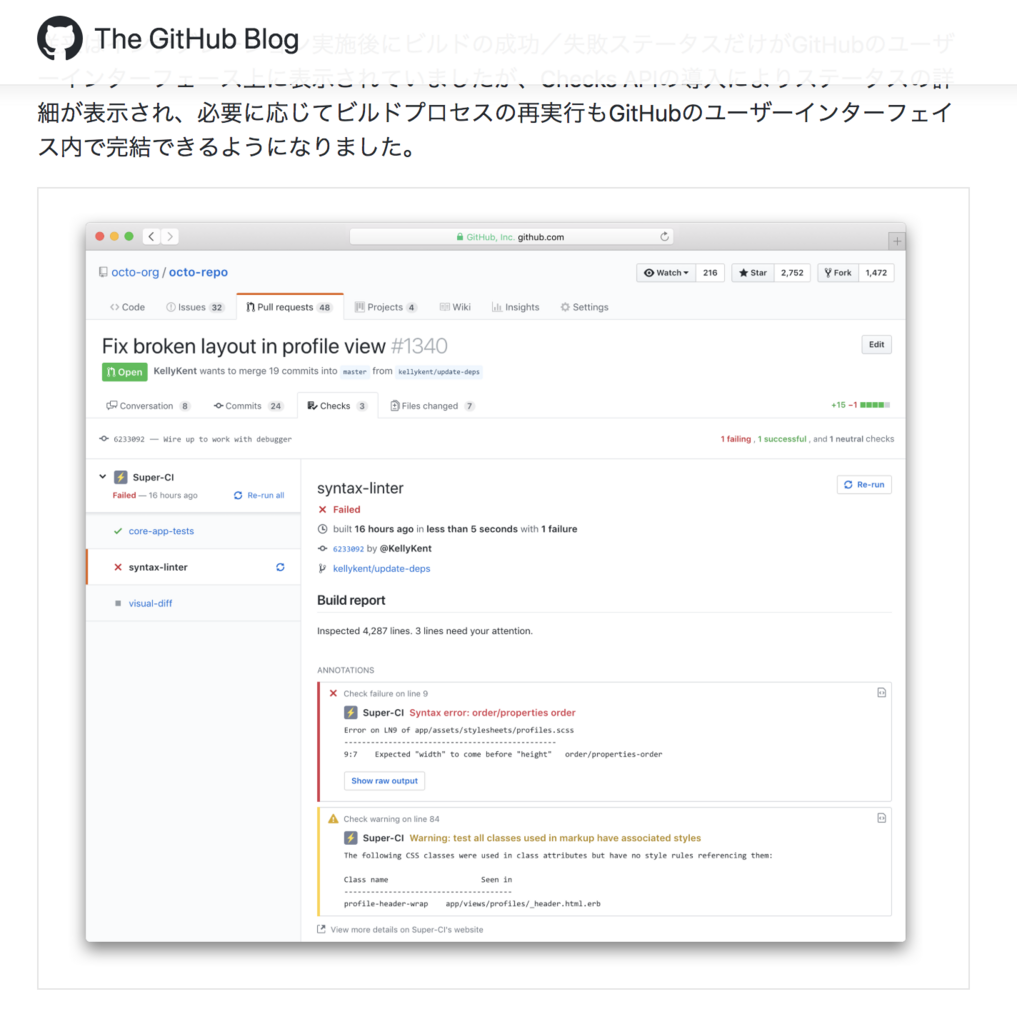Click the 1 successful checks summary text
The width and height of the screenshot is (1017, 1024).
click(x=782, y=439)
